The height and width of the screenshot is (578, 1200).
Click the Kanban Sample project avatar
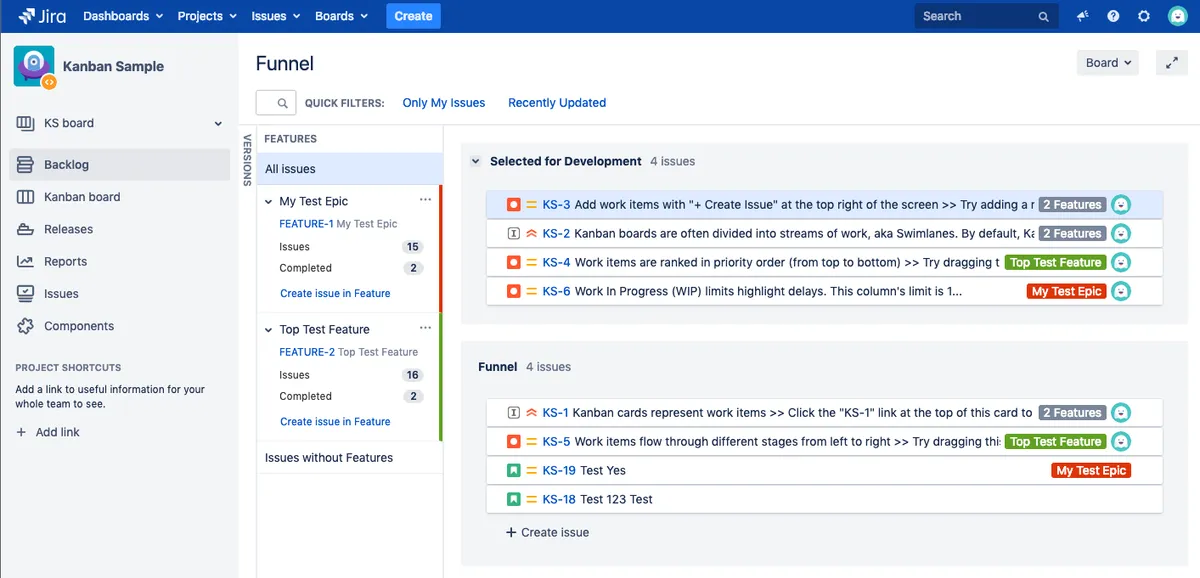click(34, 66)
